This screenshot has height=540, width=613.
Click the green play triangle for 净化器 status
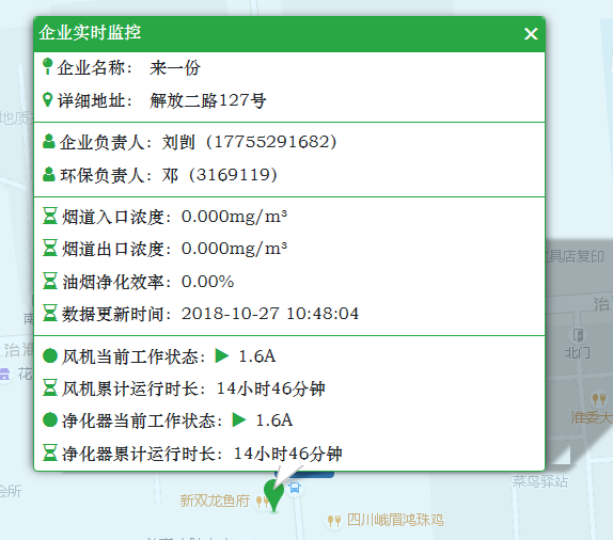click(x=239, y=420)
